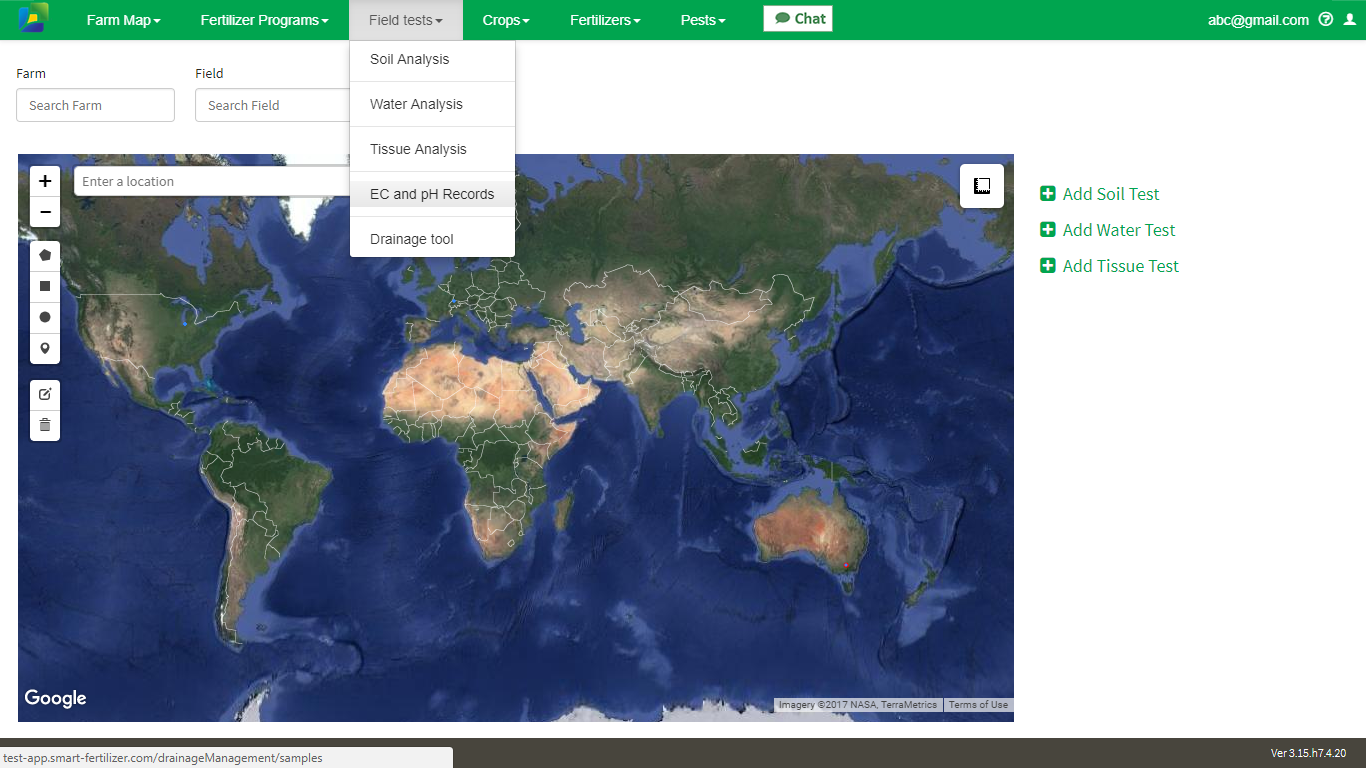The height and width of the screenshot is (768, 1366).
Task: Click the plus icon beside Add Water Test
Action: pos(1048,230)
